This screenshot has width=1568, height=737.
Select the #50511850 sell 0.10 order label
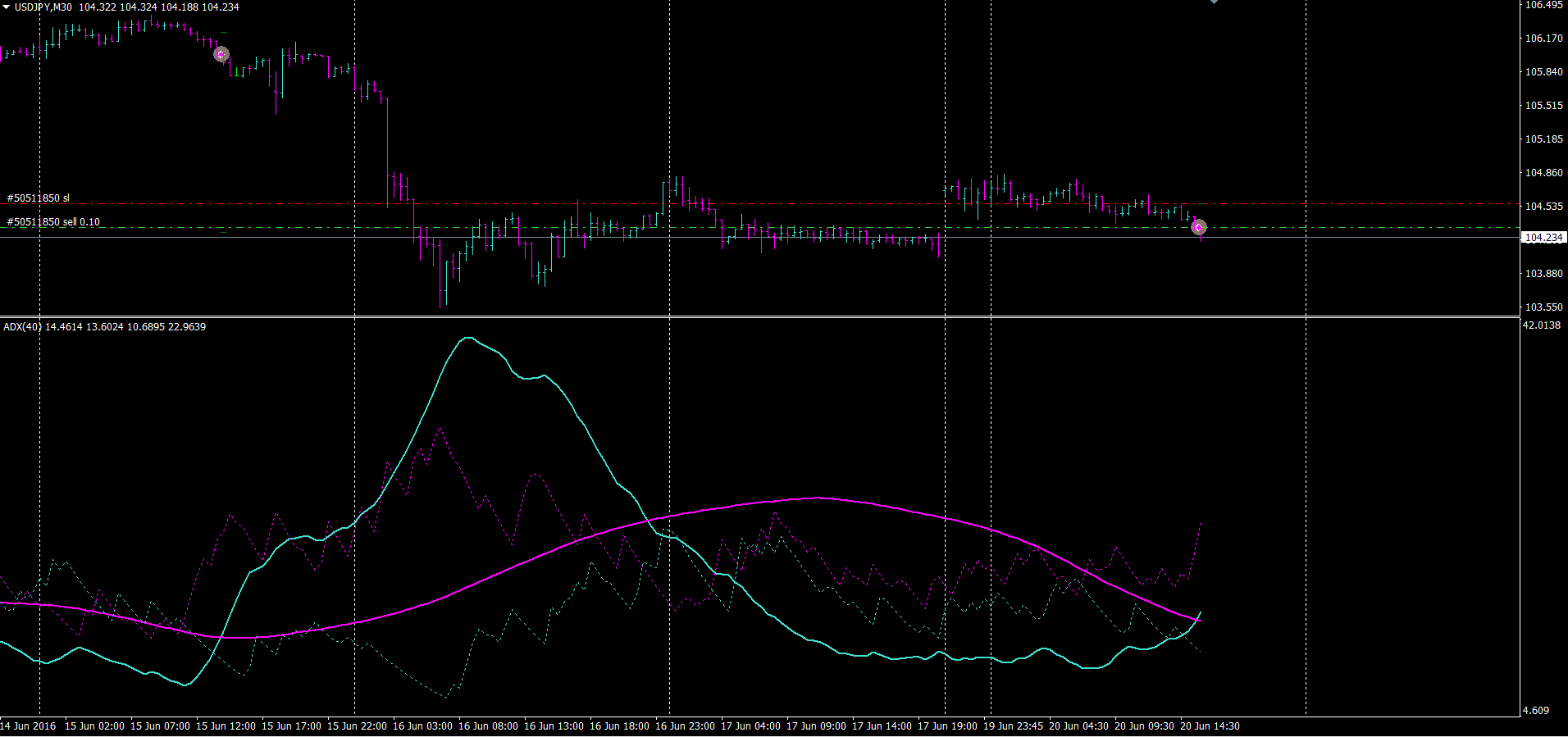(53, 222)
